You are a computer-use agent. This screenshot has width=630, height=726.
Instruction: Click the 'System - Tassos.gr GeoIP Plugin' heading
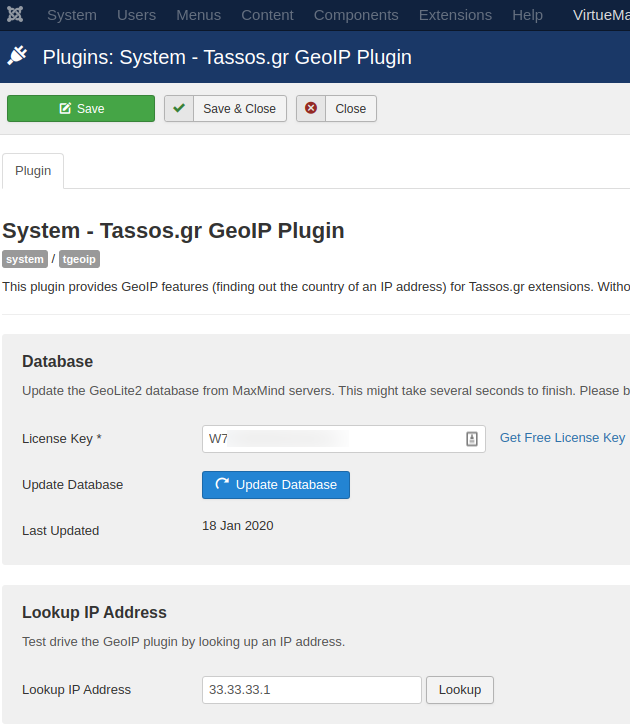[x=173, y=231]
